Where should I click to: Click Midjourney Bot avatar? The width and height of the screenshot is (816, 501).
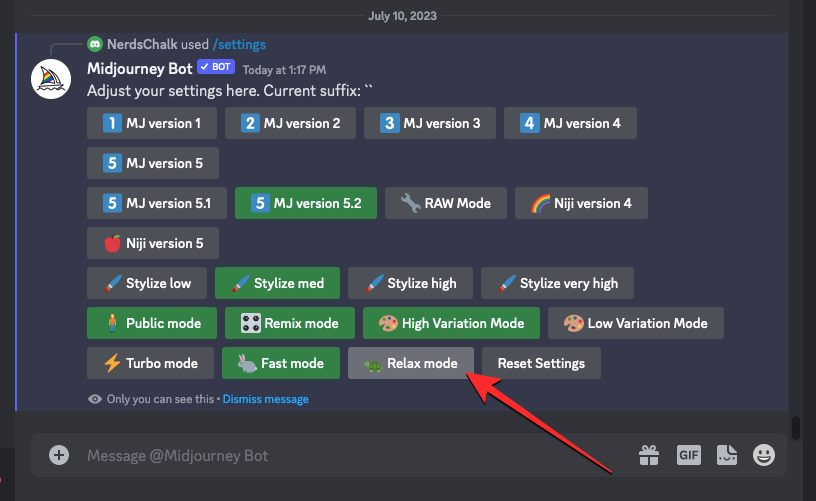point(51,79)
